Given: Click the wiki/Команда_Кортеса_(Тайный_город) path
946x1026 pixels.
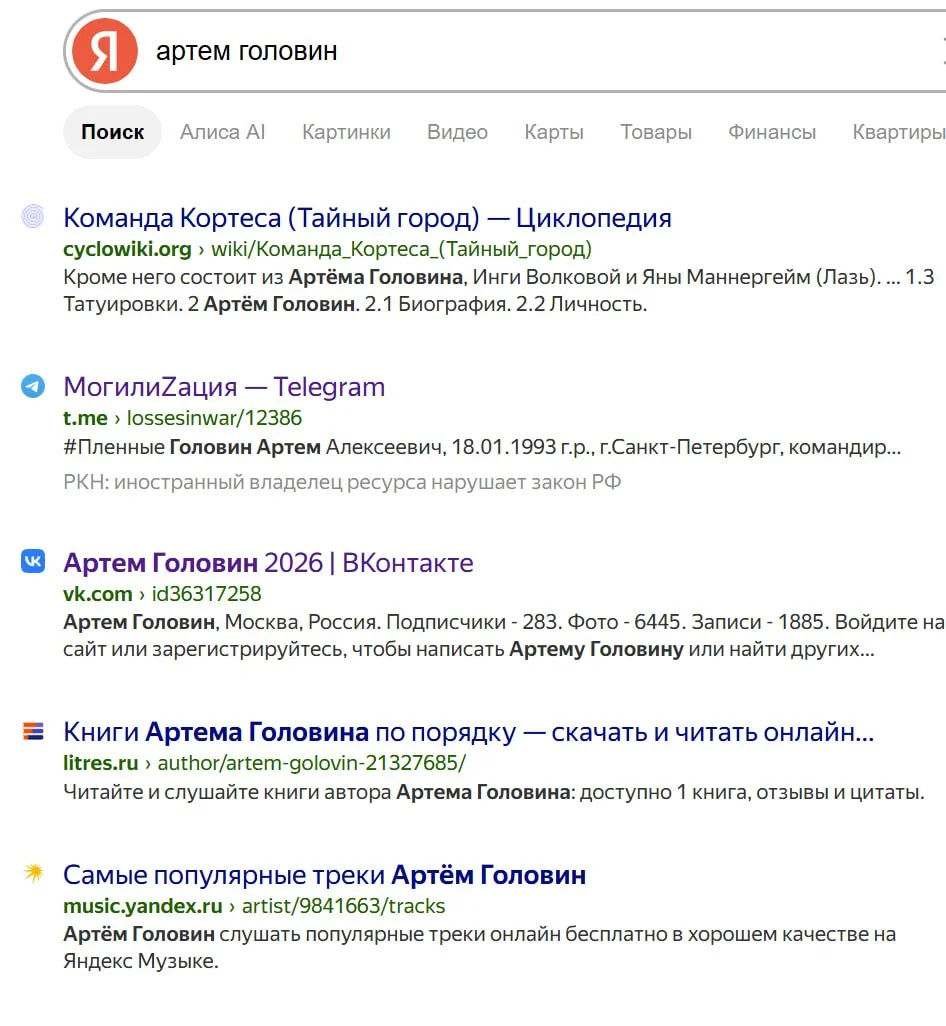Looking at the screenshot, I should coord(402,249).
